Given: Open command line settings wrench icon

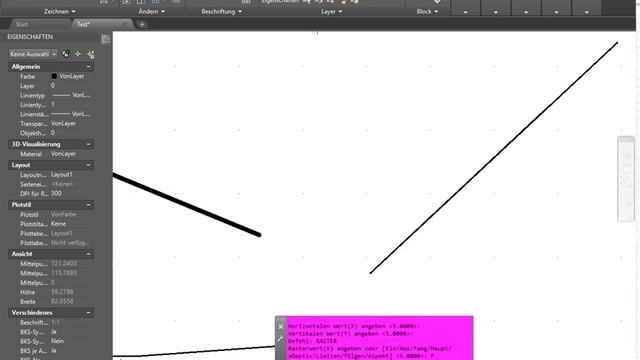Looking at the screenshot, I should coord(280,339).
